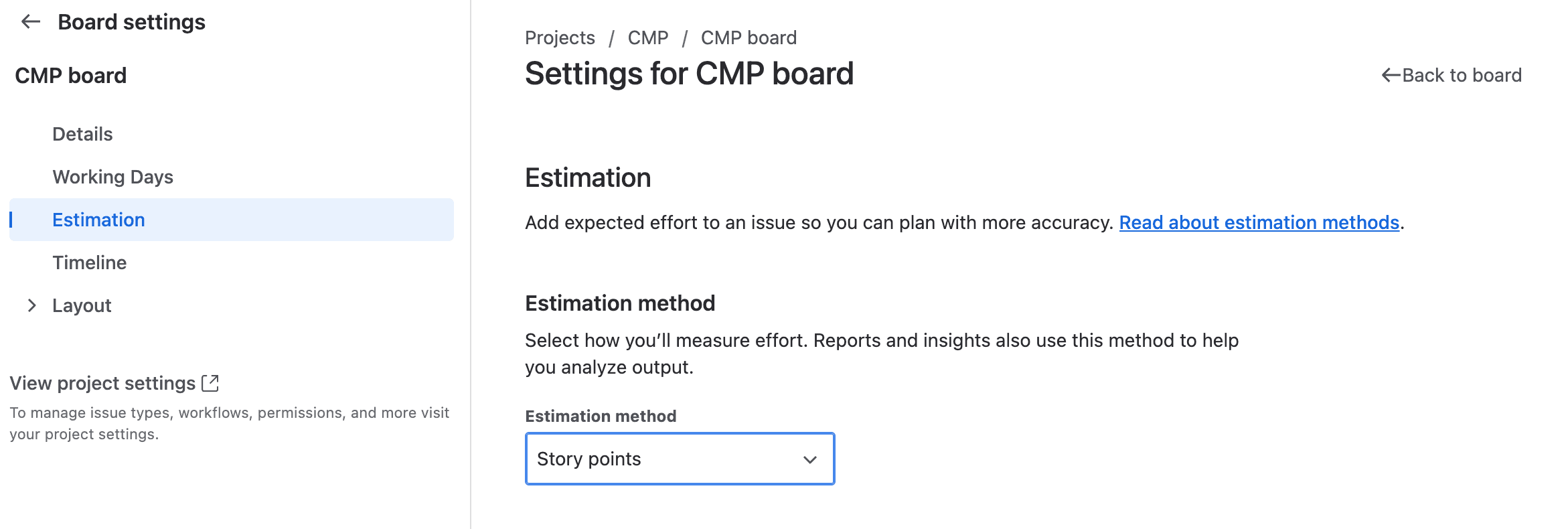Click the back arrow beside Board settings

coord(31,22)
